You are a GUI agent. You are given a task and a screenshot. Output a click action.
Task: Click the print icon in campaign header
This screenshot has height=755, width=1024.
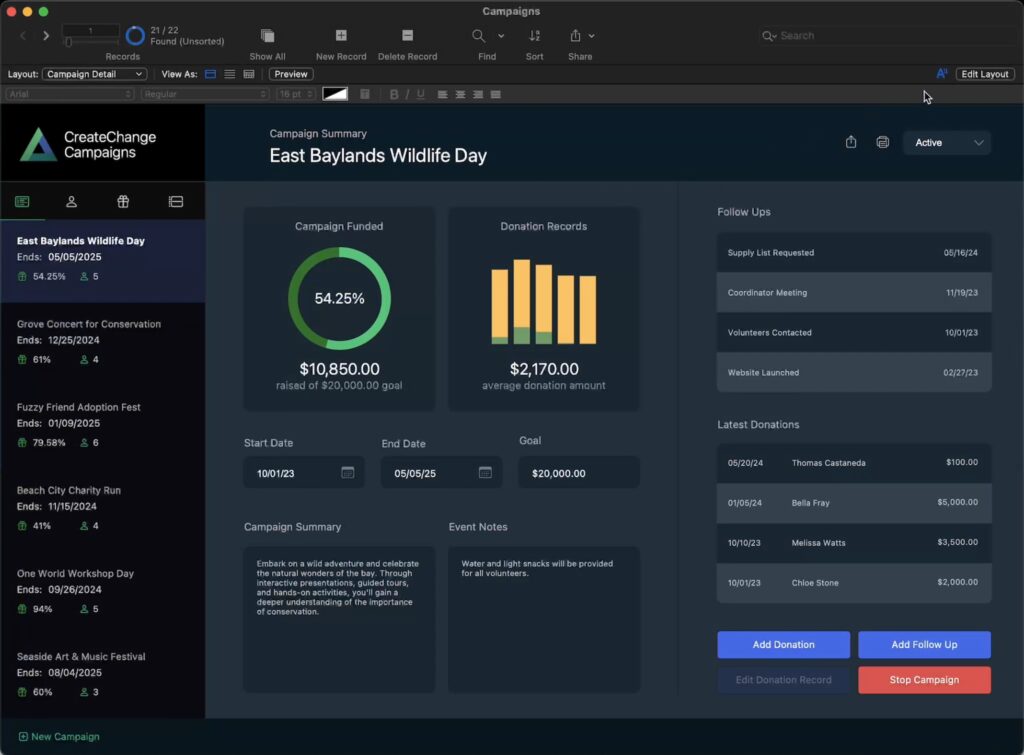coord(882,143)
